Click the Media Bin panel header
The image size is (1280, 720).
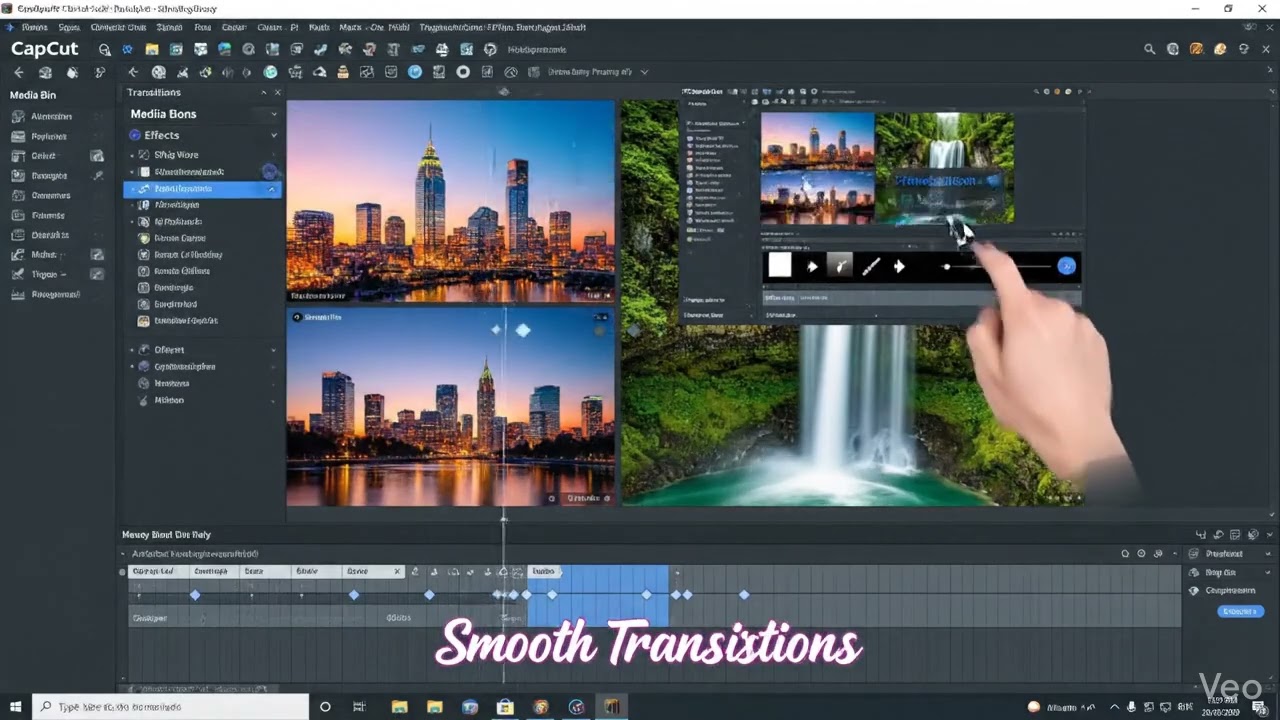pos(33,95)
